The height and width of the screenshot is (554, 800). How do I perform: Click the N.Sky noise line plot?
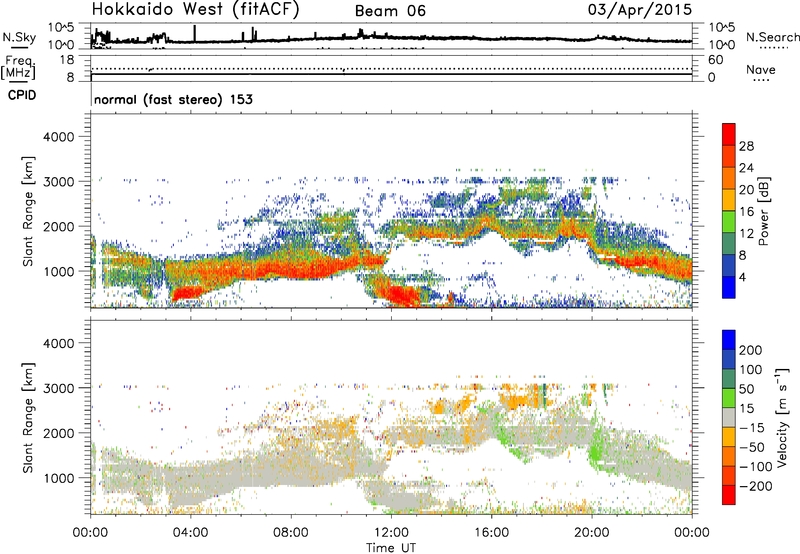pos(391,37)
